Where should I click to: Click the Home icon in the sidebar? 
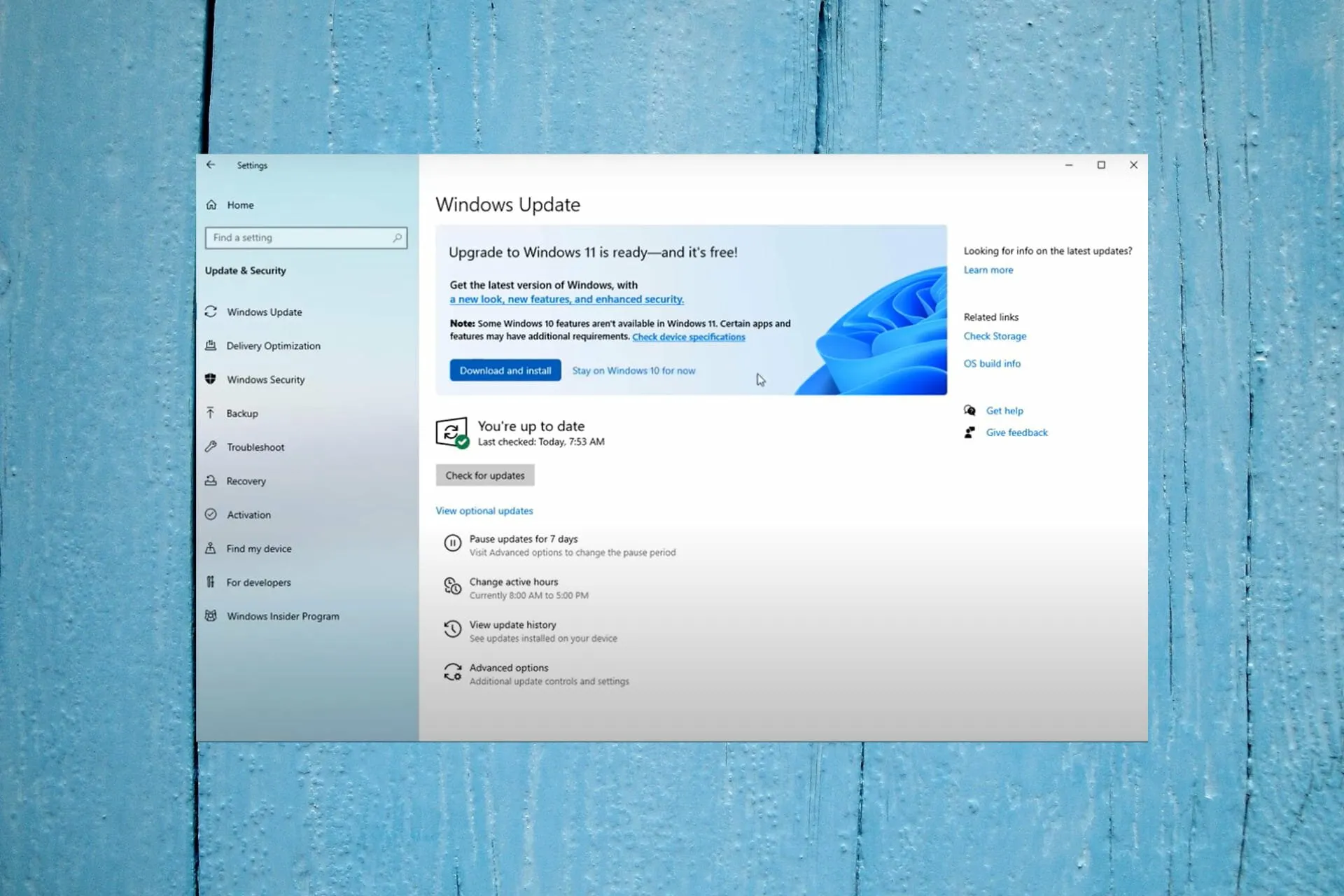(211, 205)
